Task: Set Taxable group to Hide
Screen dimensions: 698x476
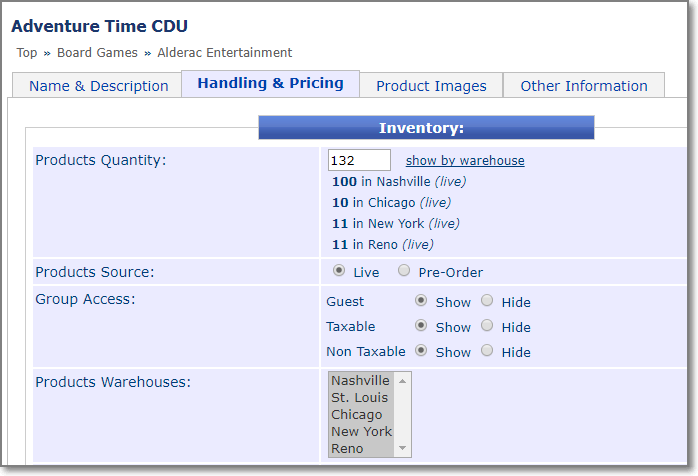Action: click(x=487, y=325)
